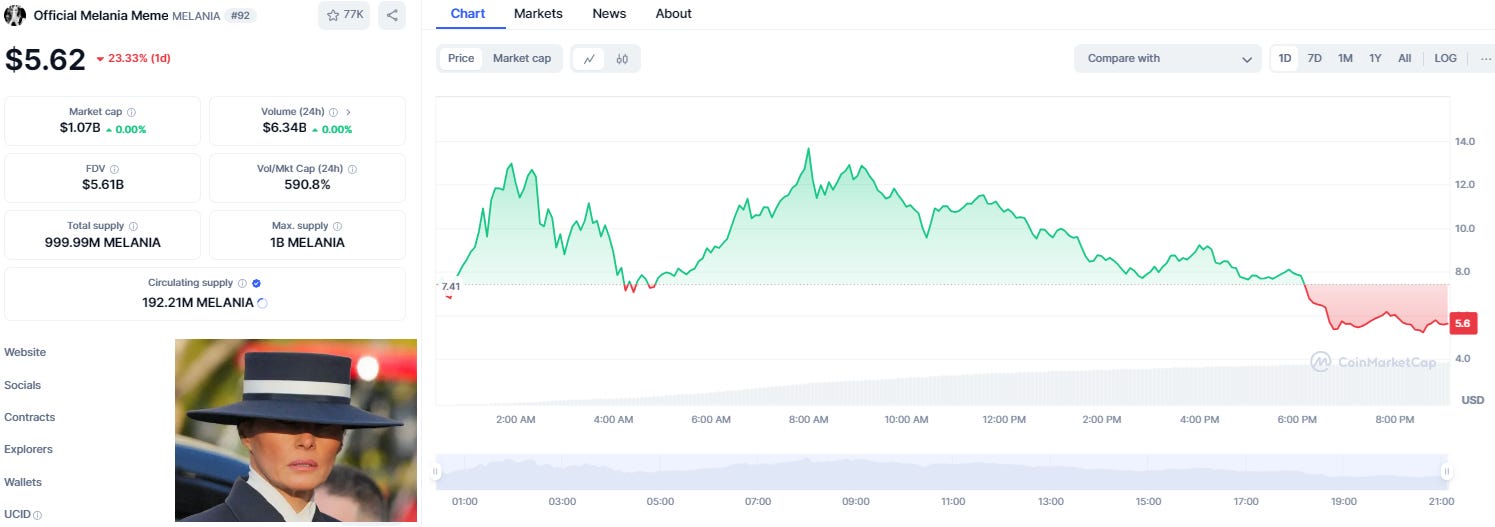Click the info icon next to Volume (24h)

tap(334, 112)
